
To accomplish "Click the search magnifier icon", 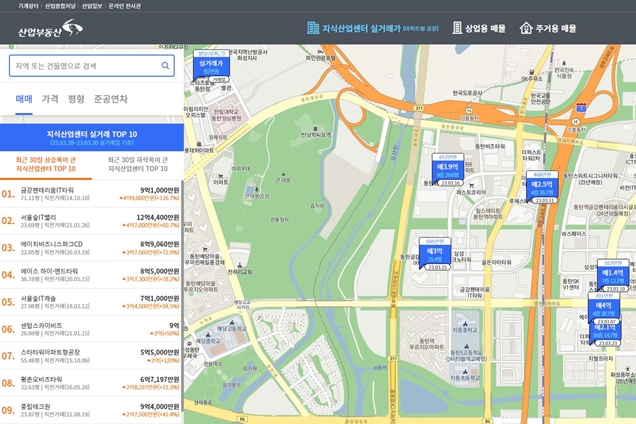I will click(165, 66).
